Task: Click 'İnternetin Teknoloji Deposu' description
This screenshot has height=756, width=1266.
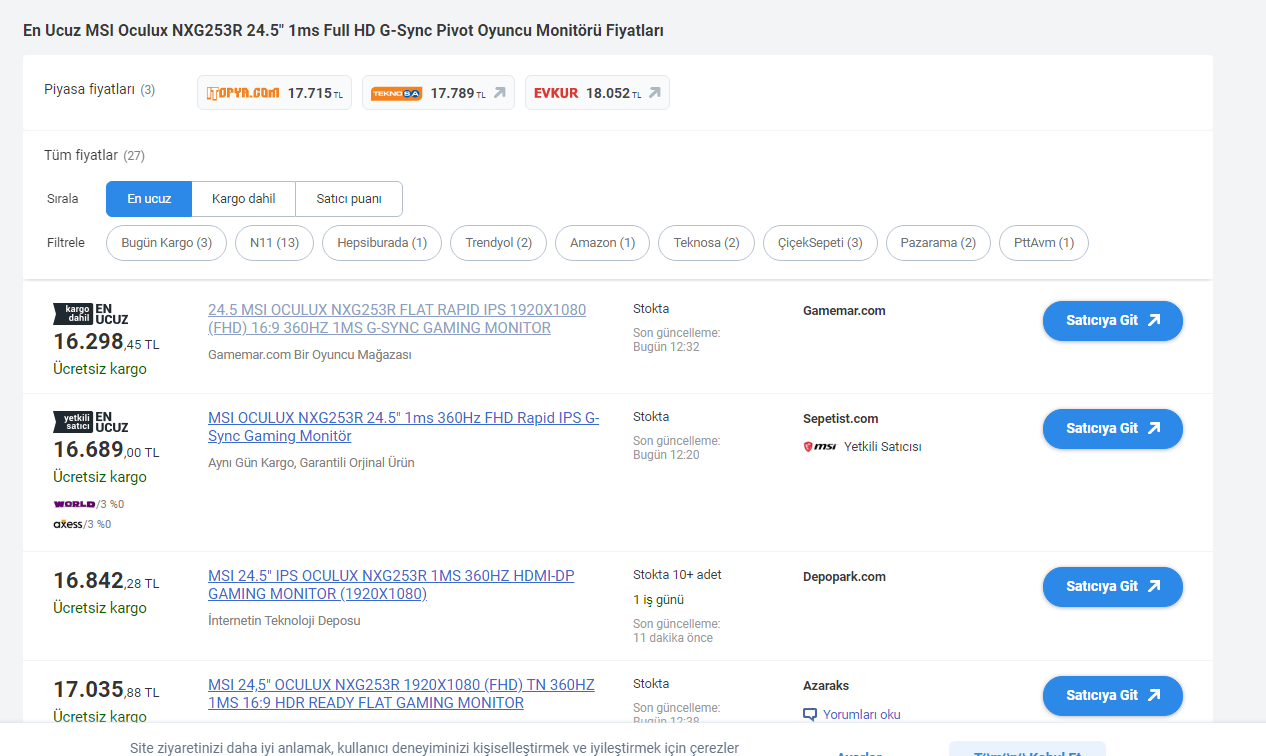Action: pyautogui.click(x=284, y=621)
